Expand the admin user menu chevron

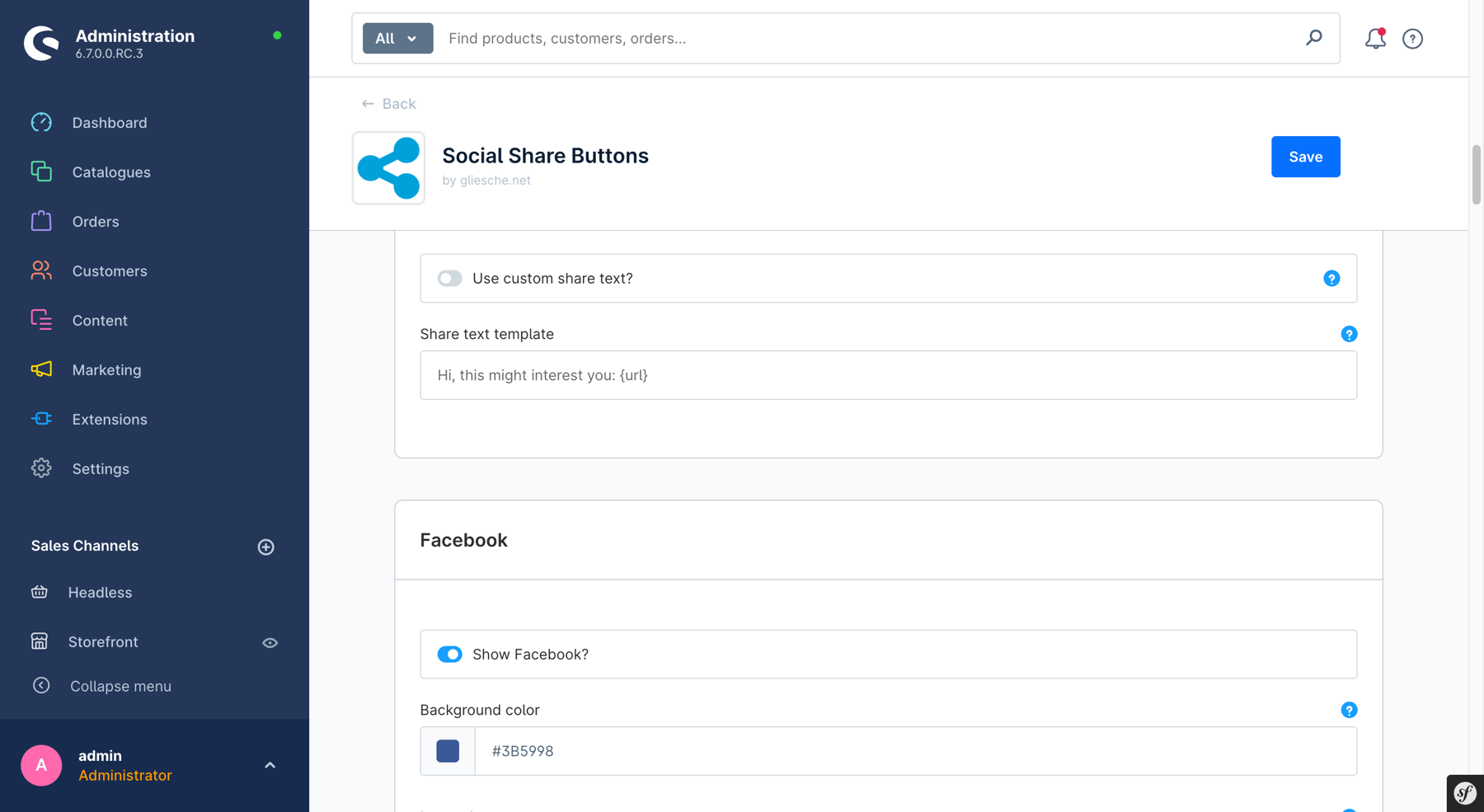(270, 765)
